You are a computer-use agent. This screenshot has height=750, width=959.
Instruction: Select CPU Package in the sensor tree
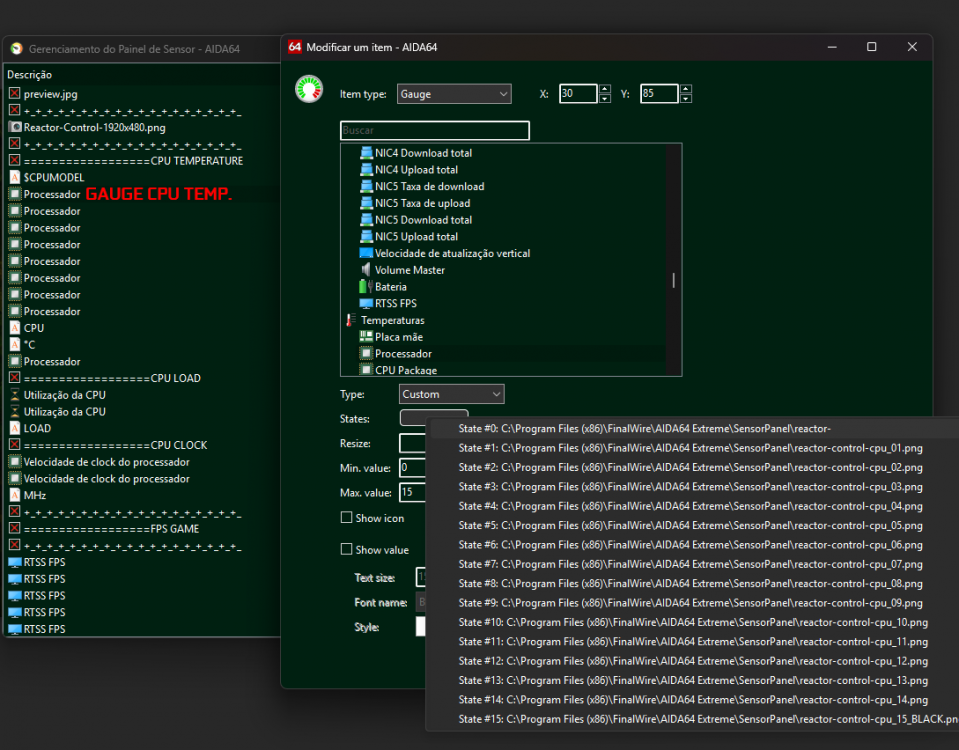click(403, 370)
